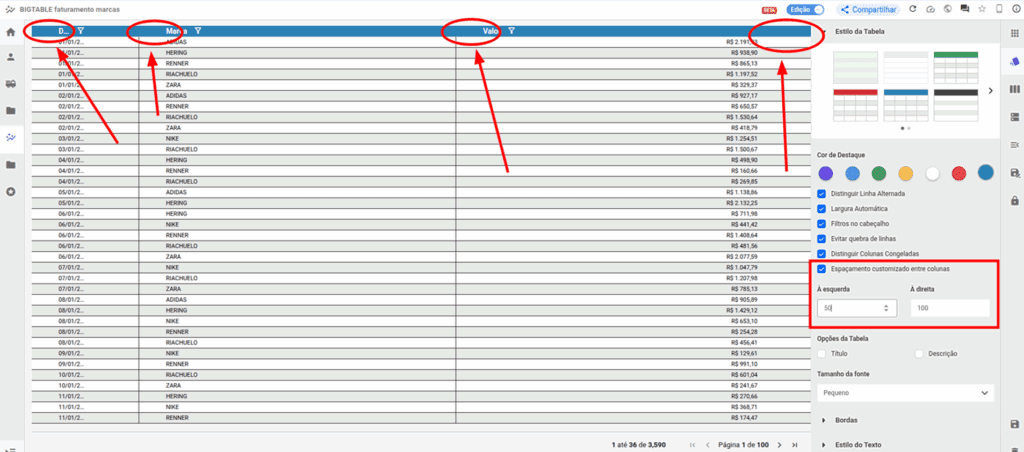Click the grid apps icon in right sidebar
This screenshot has height=452, width=1024.
(x=1015, y=33)
